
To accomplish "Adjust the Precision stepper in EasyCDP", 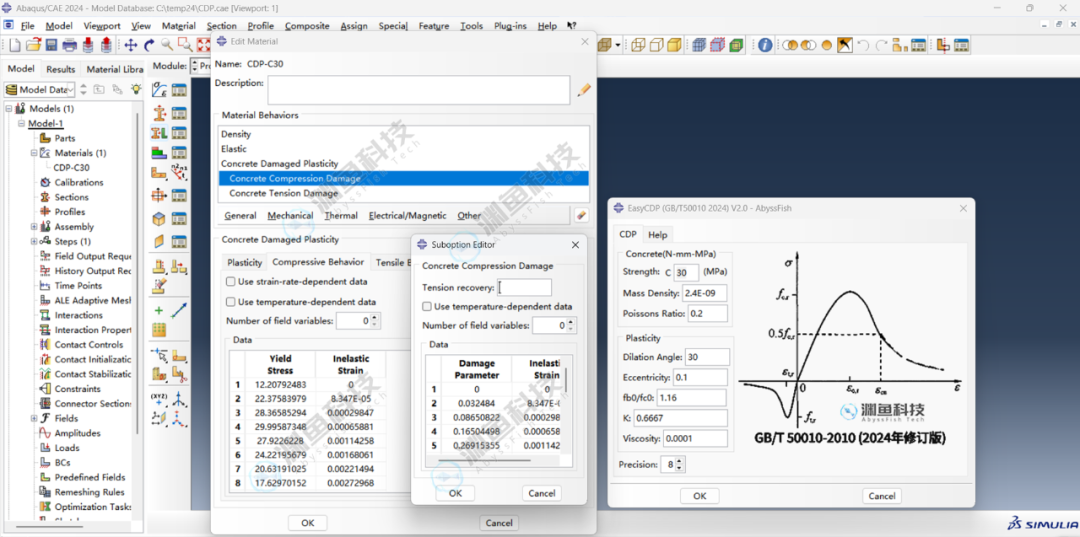I will pyautogui.click(x=680, y=464).
